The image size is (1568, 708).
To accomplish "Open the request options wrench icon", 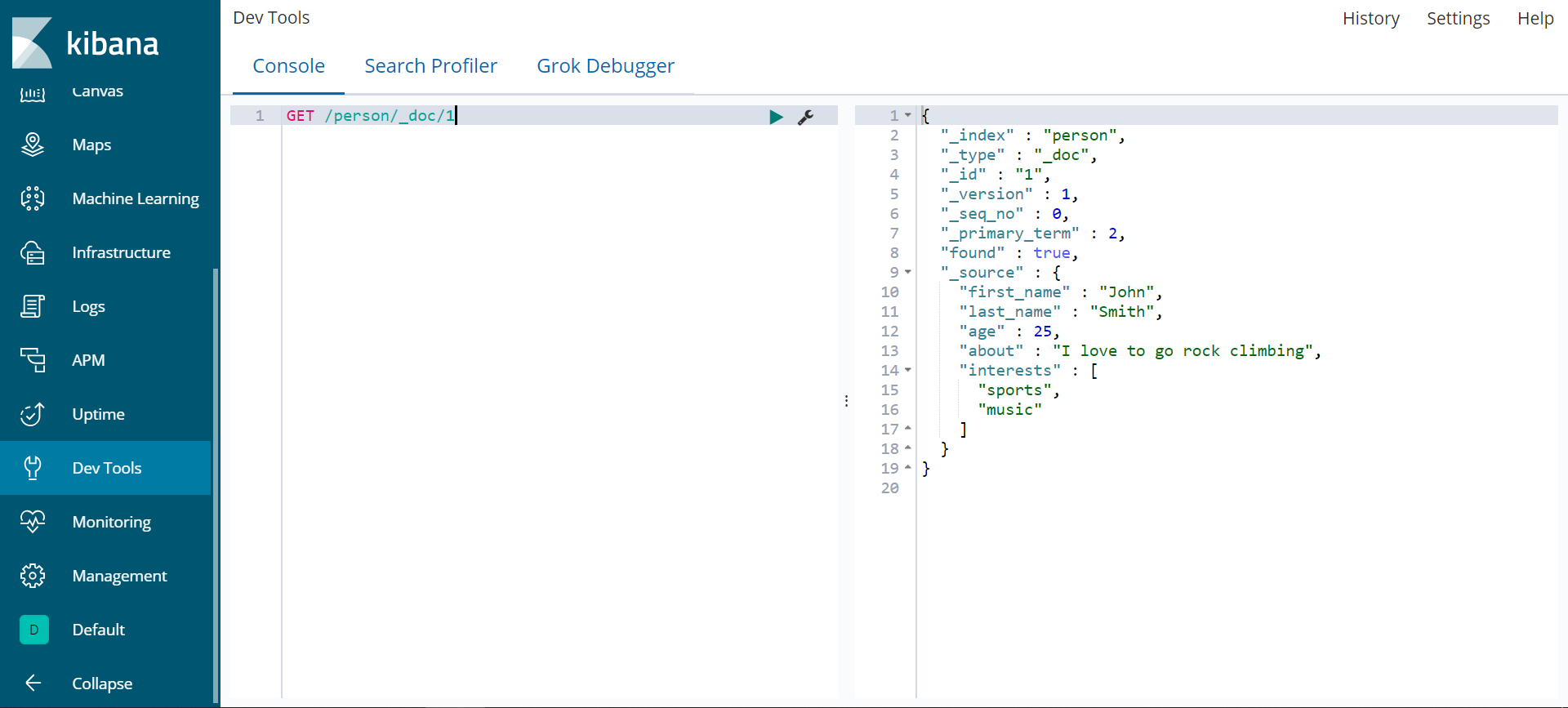I will [x=805, y=117].
